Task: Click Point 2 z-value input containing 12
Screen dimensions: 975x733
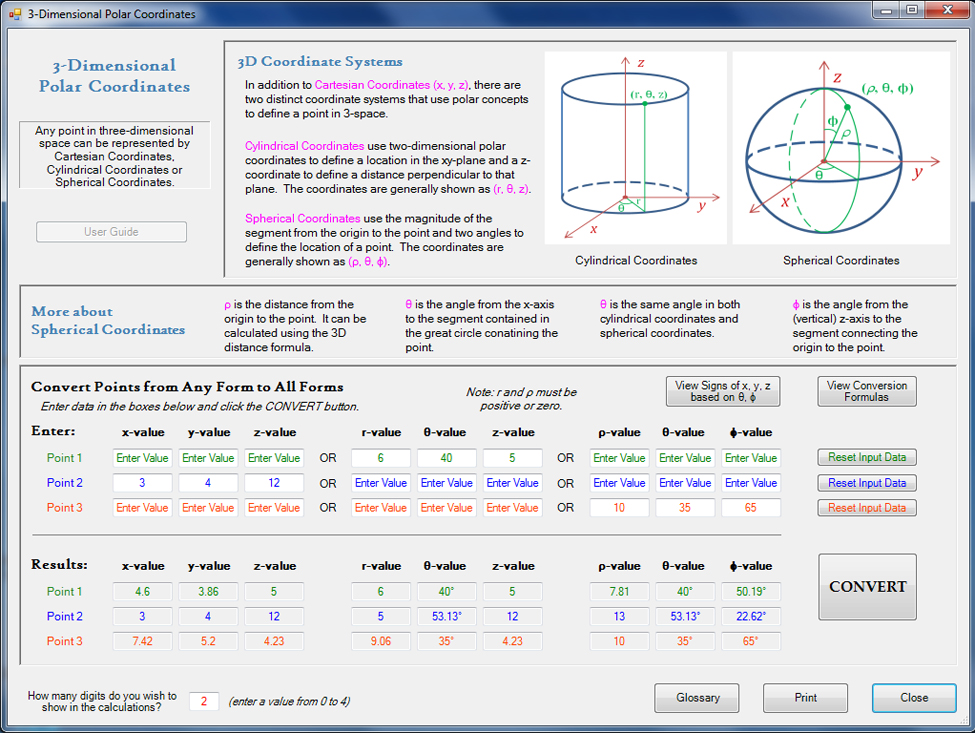Action: tap(274, 483)
